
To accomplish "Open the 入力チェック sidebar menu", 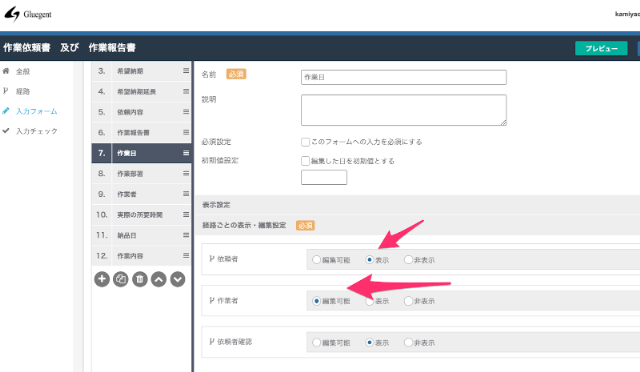I will coord(36,131).
